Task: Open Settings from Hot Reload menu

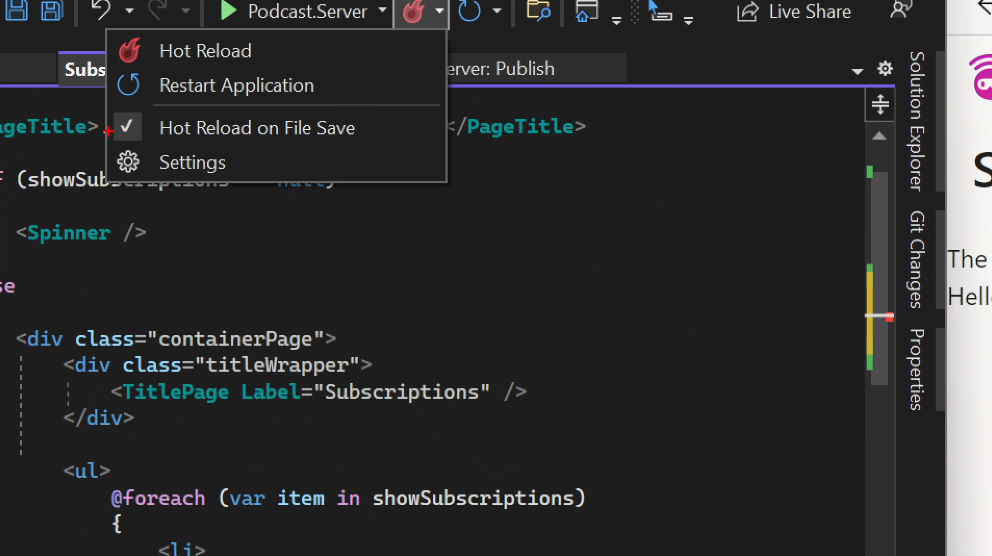Action: 192,162
